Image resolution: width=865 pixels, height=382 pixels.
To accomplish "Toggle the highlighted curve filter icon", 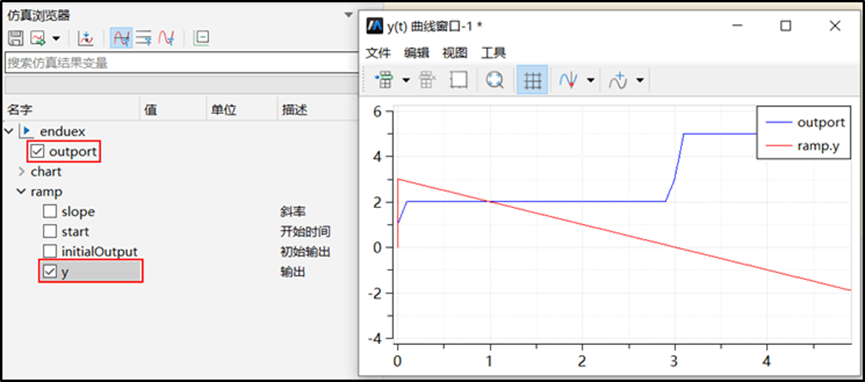I will point(121,38).
